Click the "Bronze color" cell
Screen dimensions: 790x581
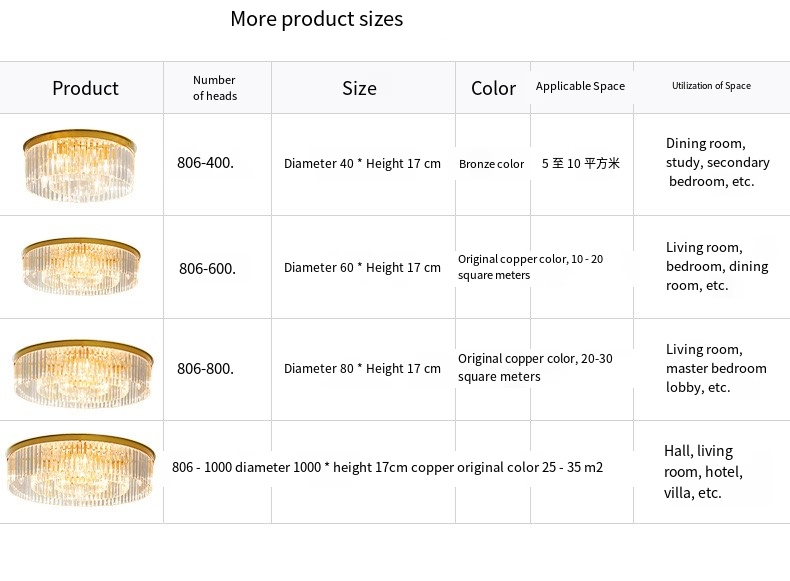pyautogui.click(x=491, y=164)
